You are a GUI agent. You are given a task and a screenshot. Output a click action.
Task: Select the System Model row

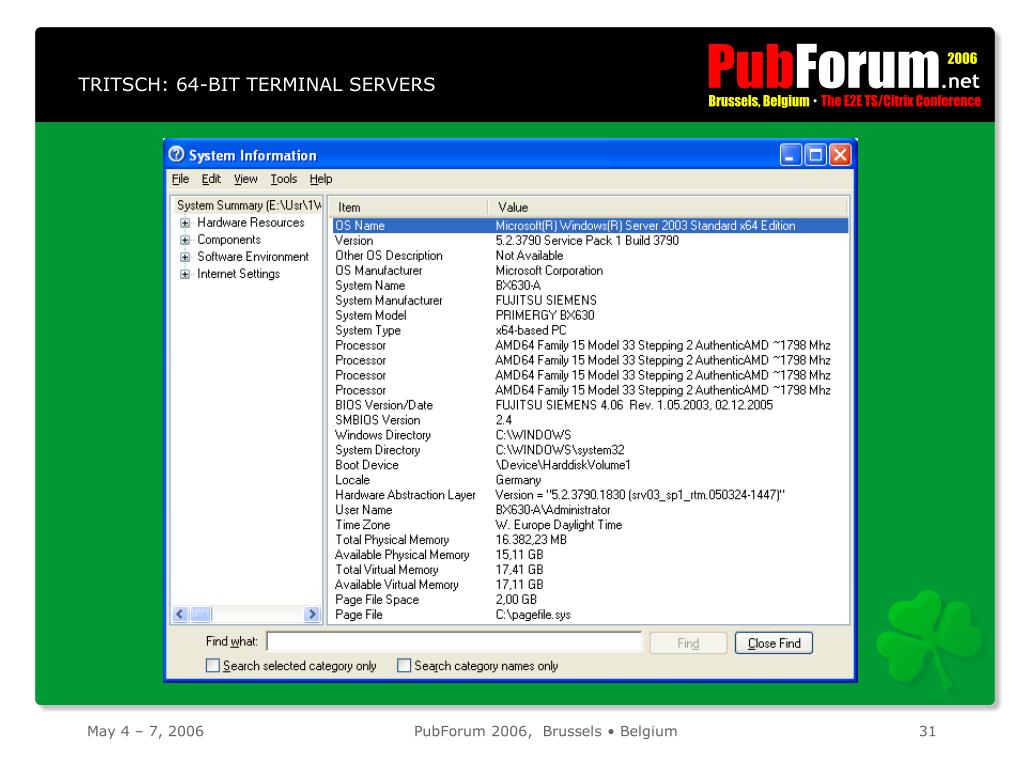(590, 315)
